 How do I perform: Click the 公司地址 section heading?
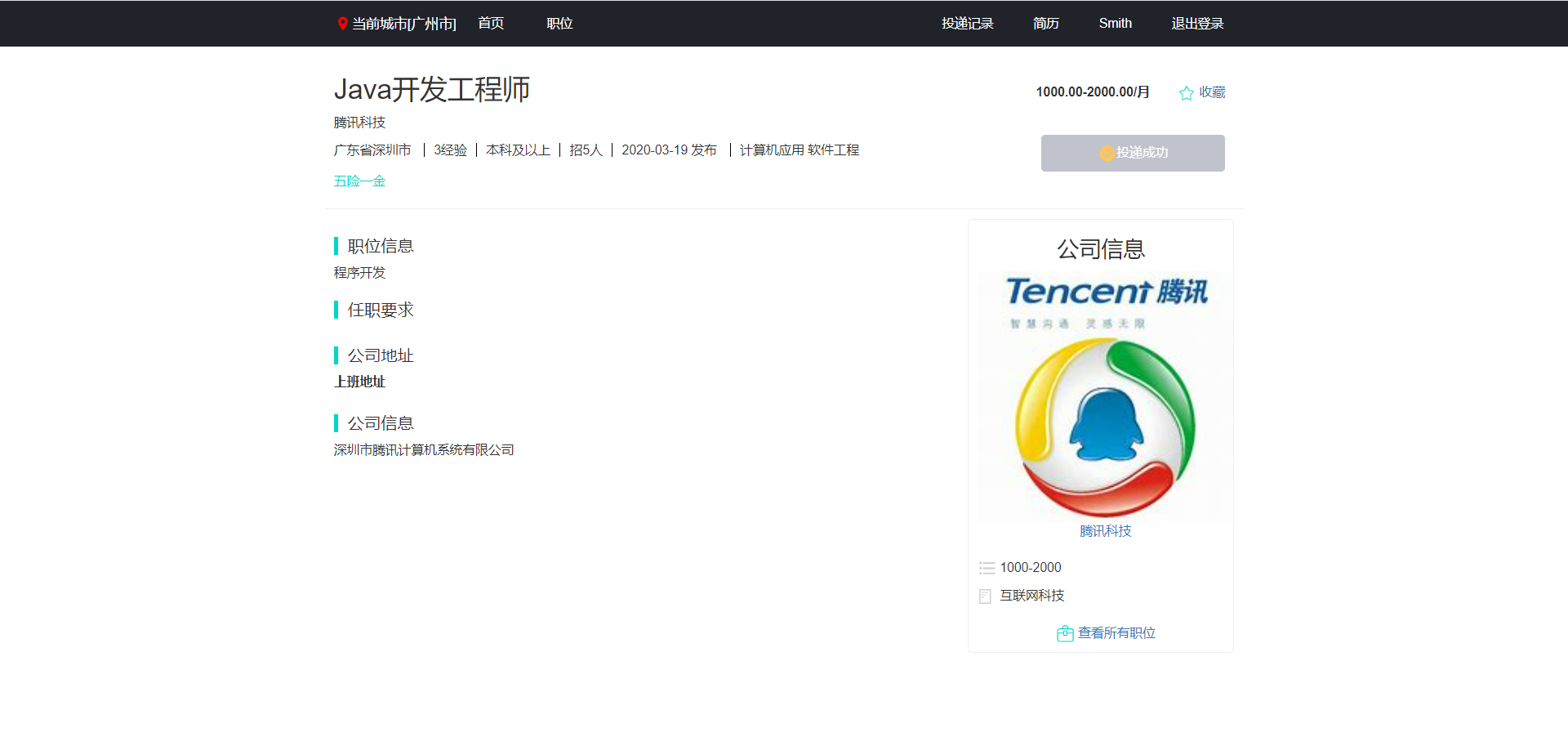tap(381, 355)
